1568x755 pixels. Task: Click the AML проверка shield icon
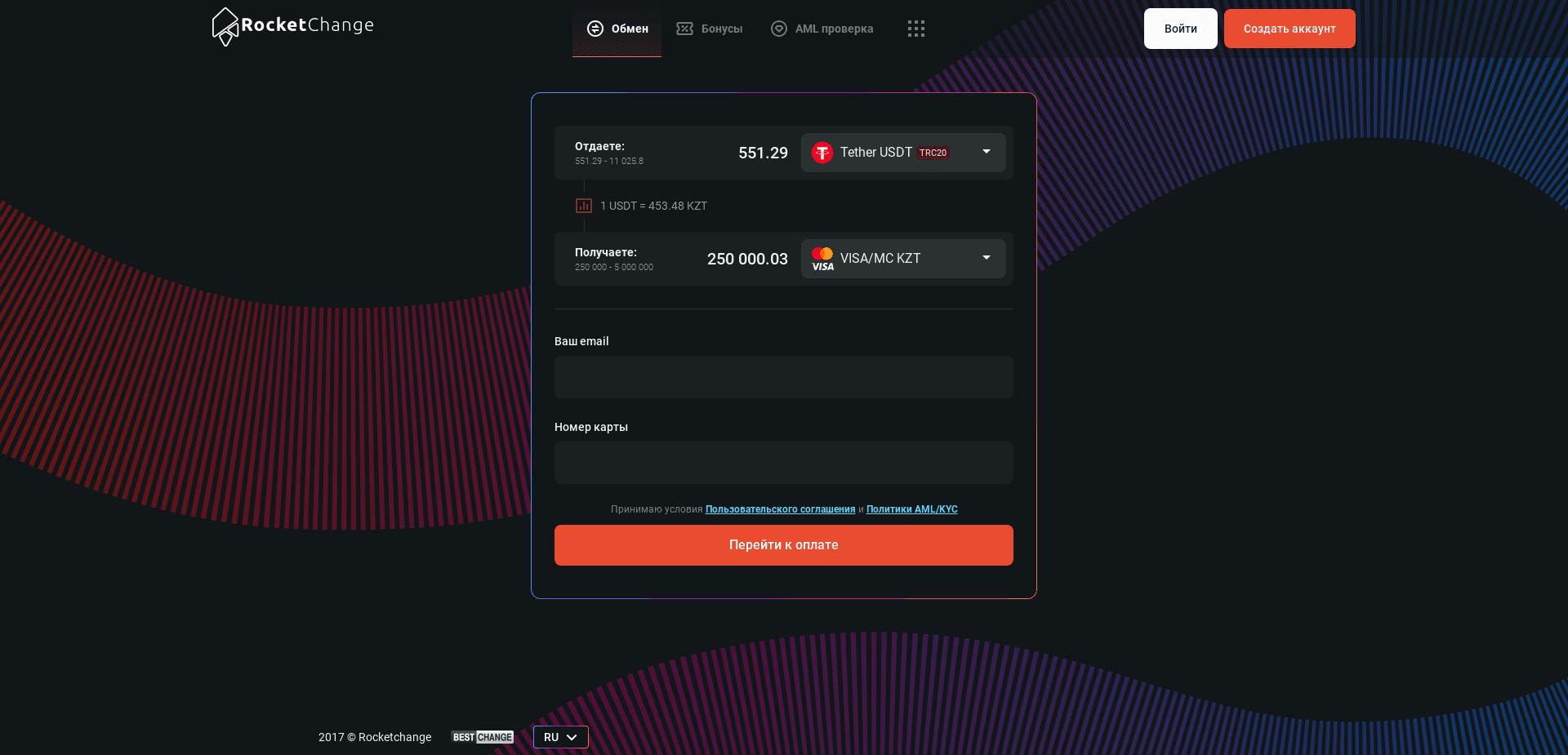coord(779,28)
